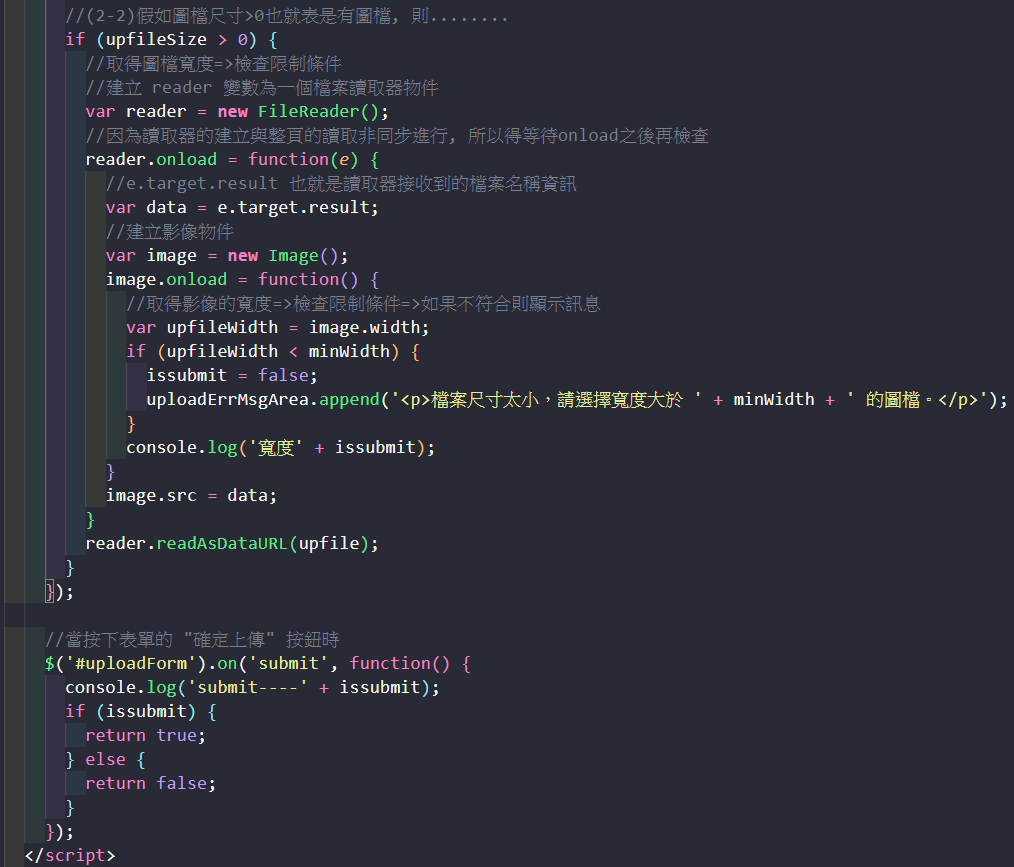Viewport: 1014px width, 867px height.
Task: Click the var upfileWidth declaration
Action: click(210, 327)
